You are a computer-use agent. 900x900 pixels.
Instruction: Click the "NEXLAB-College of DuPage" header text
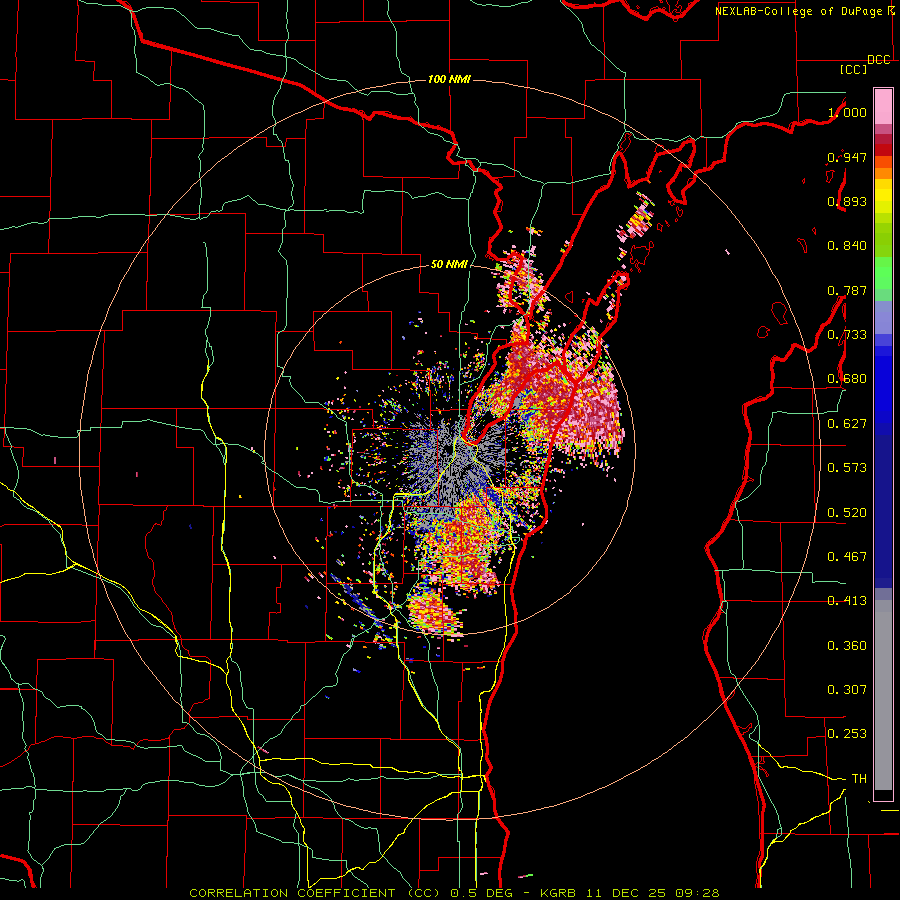[x=799, y=11]
